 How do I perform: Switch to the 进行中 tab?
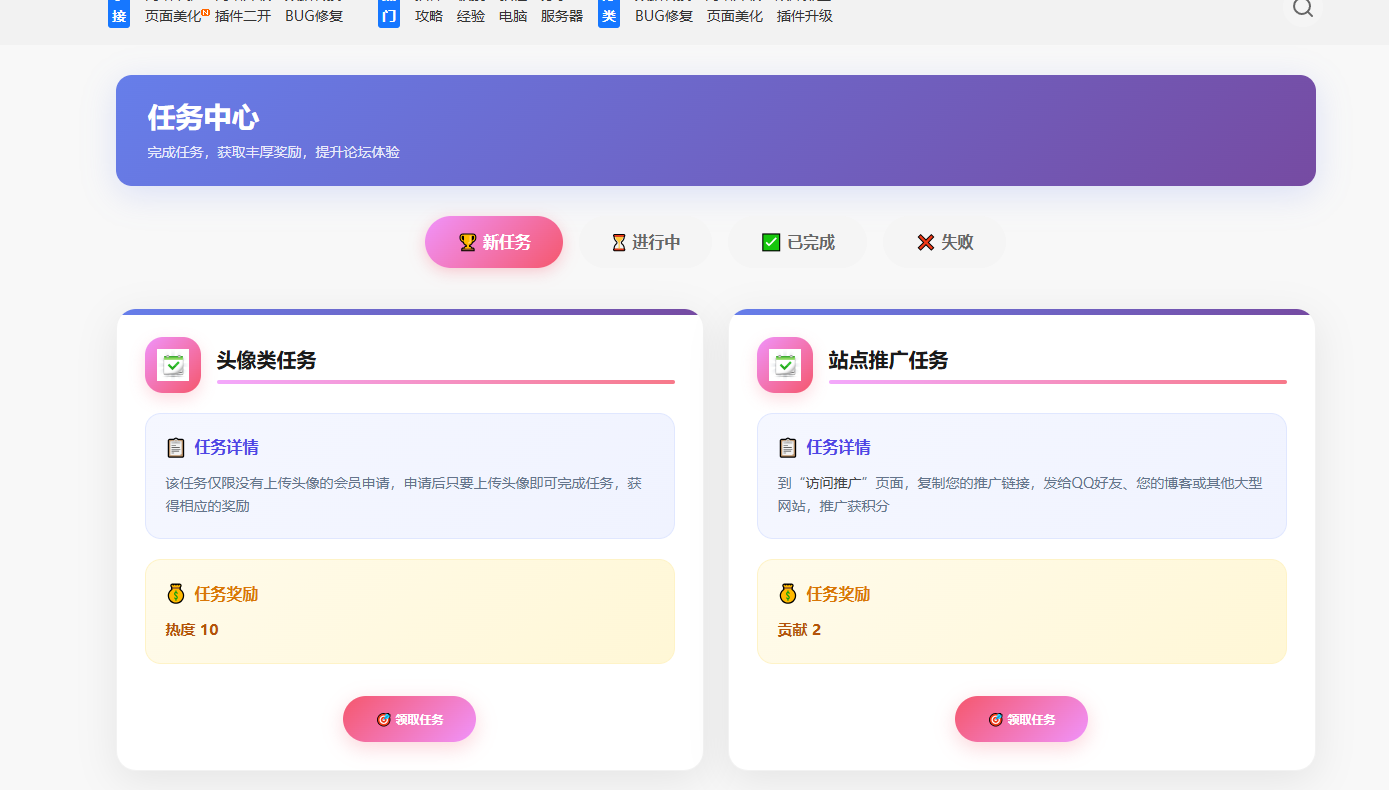coord(646,242)
